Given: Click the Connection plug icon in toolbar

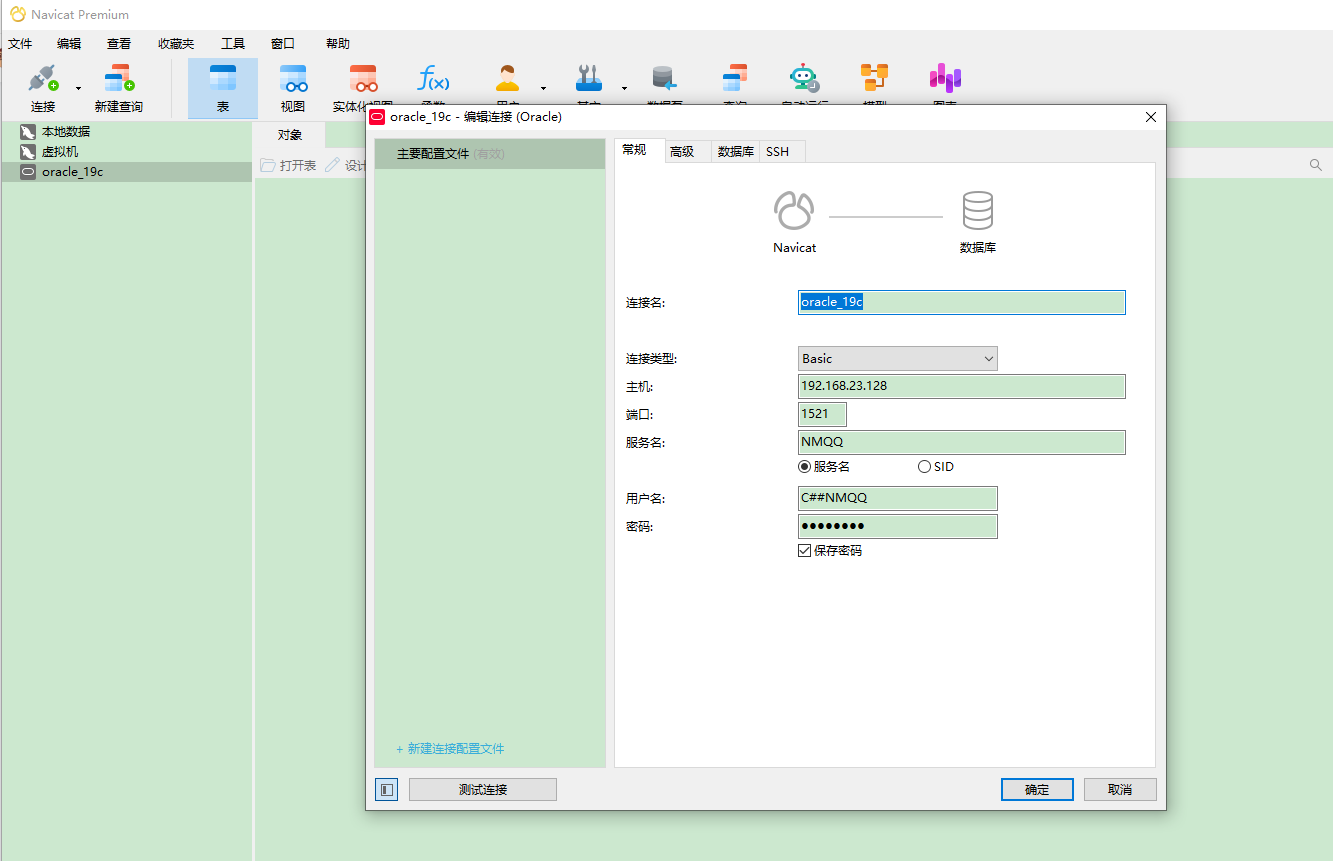Looking at the screenshot, I should pos(43,79).
